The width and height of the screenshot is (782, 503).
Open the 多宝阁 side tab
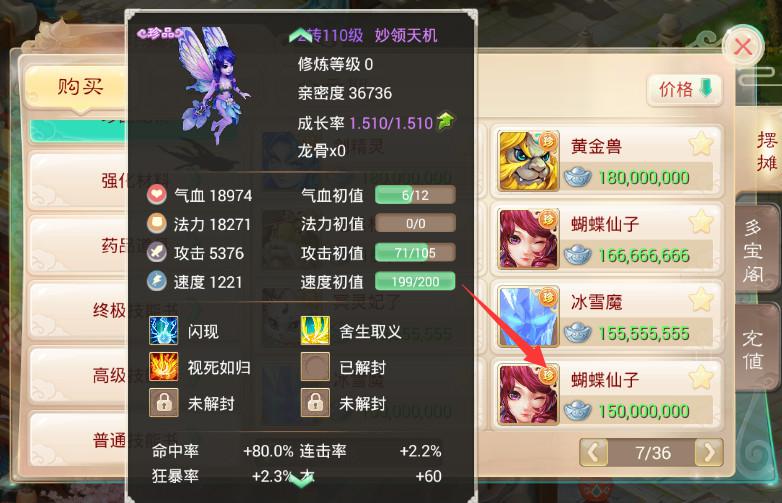pos(754,249)
